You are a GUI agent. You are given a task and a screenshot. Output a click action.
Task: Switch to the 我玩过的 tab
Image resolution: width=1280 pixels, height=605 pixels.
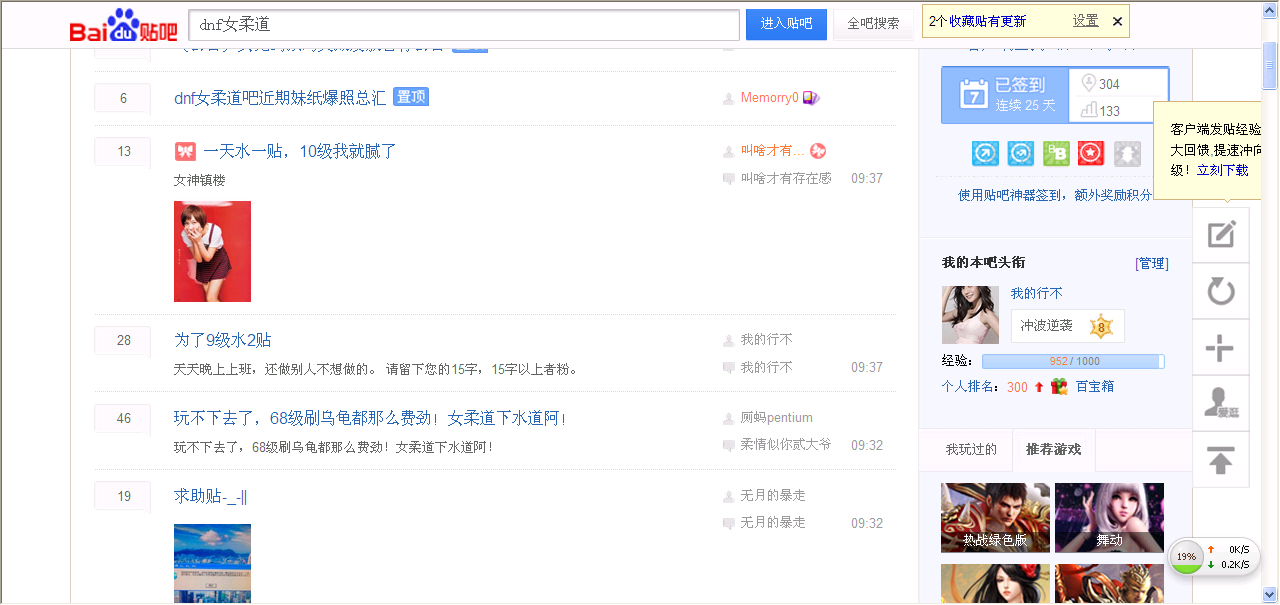point(971,449)
